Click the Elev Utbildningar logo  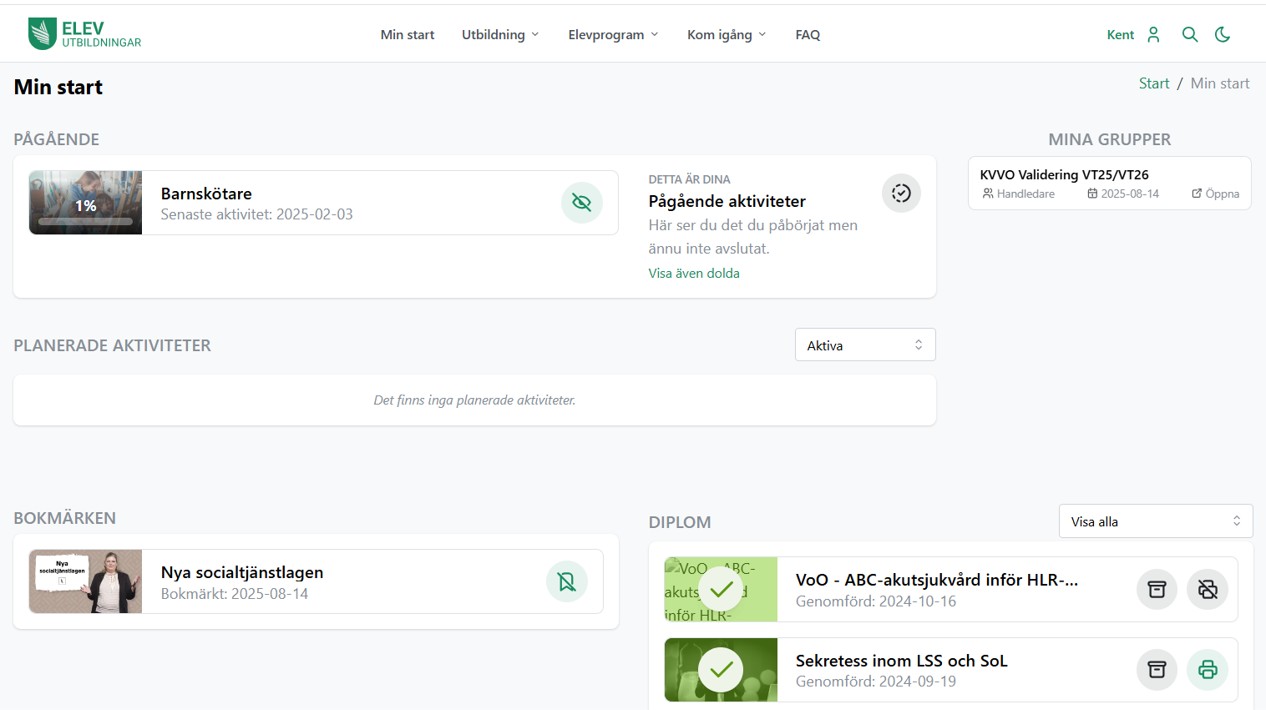84,34
